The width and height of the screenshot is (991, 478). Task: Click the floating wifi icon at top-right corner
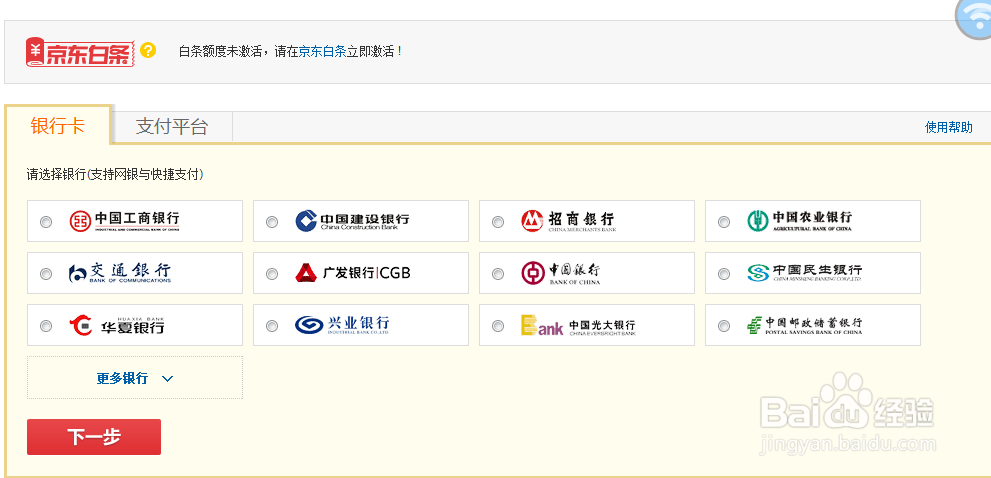975,18
